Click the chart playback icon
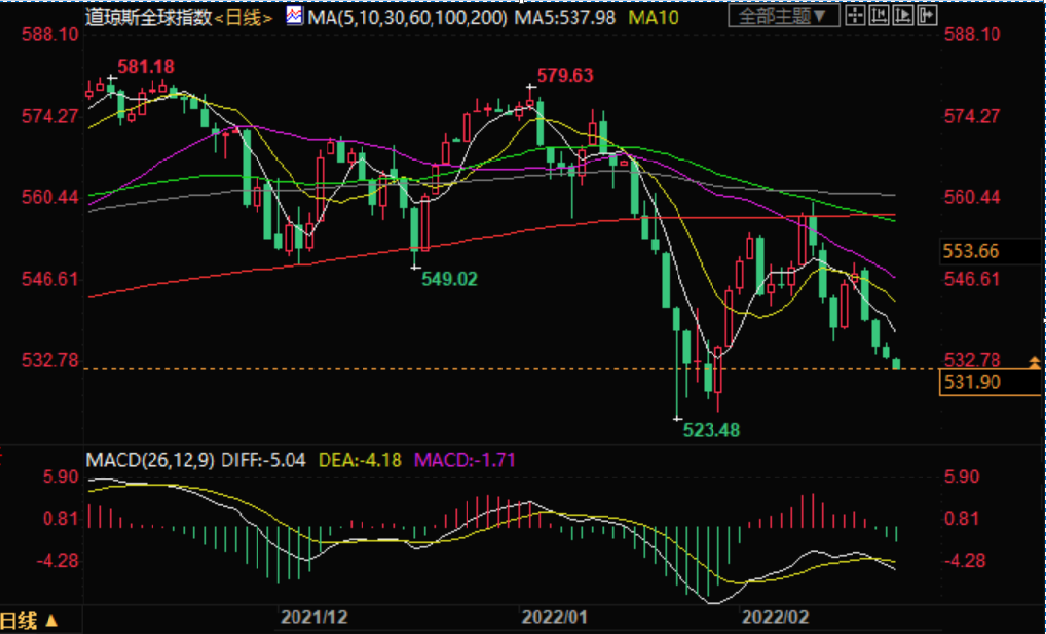Image resolution: width=1046 pixels, height=634 pixels. click(x=903, y=15)
